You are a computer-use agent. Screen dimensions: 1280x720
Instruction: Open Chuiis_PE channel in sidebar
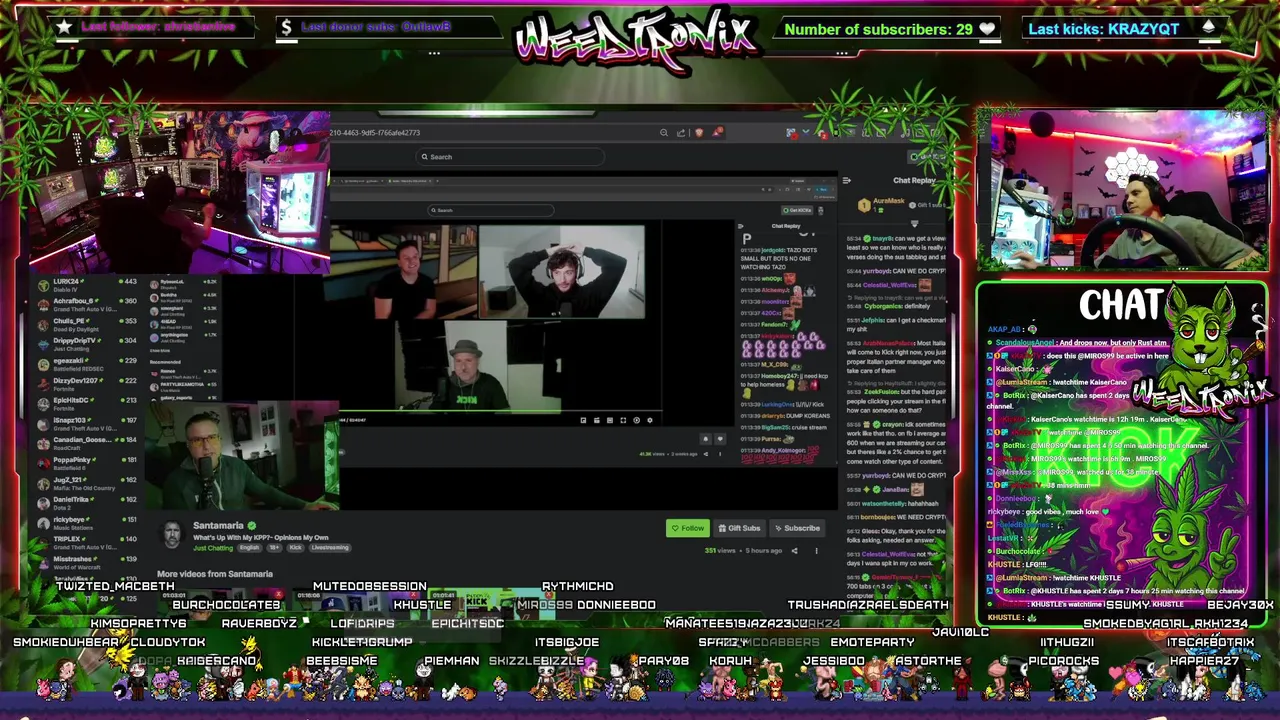click(x=86, y=323)
